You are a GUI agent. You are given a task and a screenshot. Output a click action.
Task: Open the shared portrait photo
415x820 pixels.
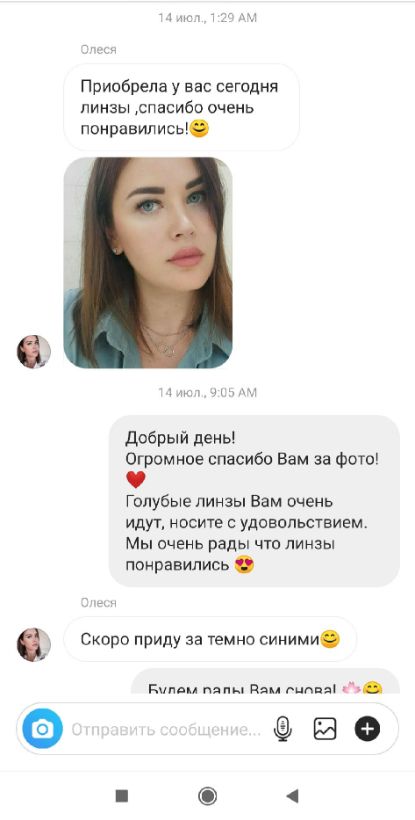148,263
